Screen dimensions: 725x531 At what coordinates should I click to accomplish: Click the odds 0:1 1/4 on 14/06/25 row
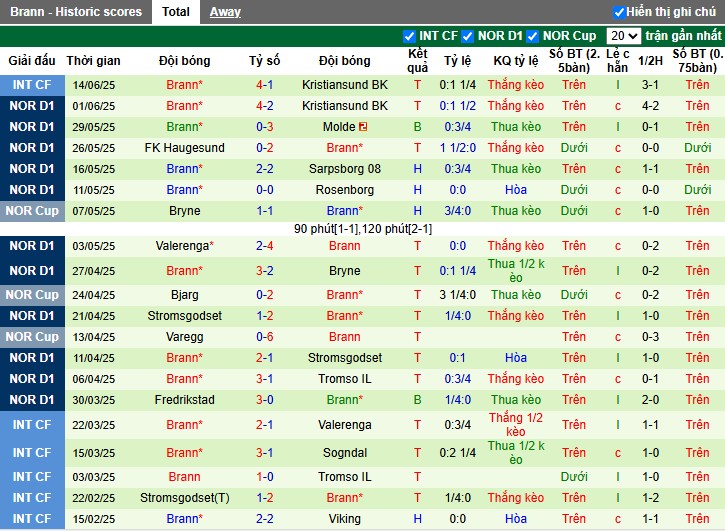click(457, 85)
